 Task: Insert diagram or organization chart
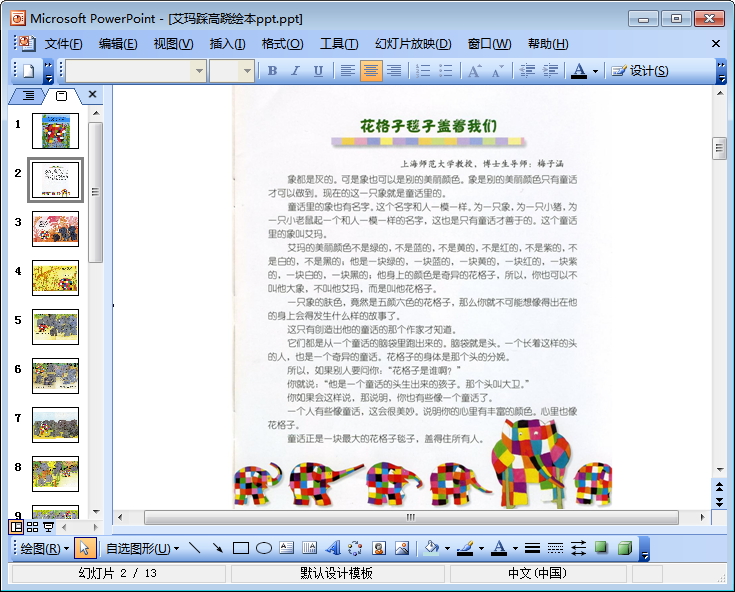(x=355, y=547)
